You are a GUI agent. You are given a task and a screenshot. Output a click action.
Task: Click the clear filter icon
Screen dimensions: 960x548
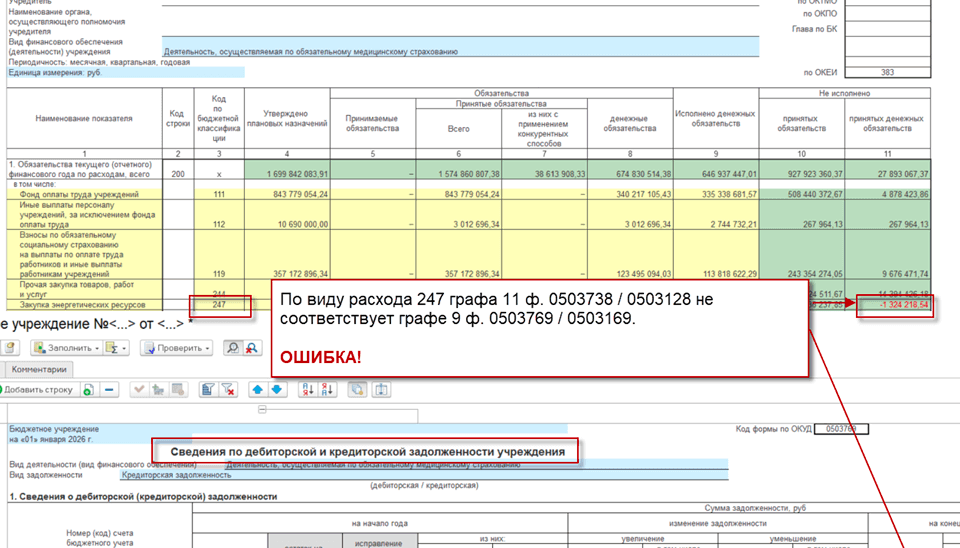pos(226,389)
